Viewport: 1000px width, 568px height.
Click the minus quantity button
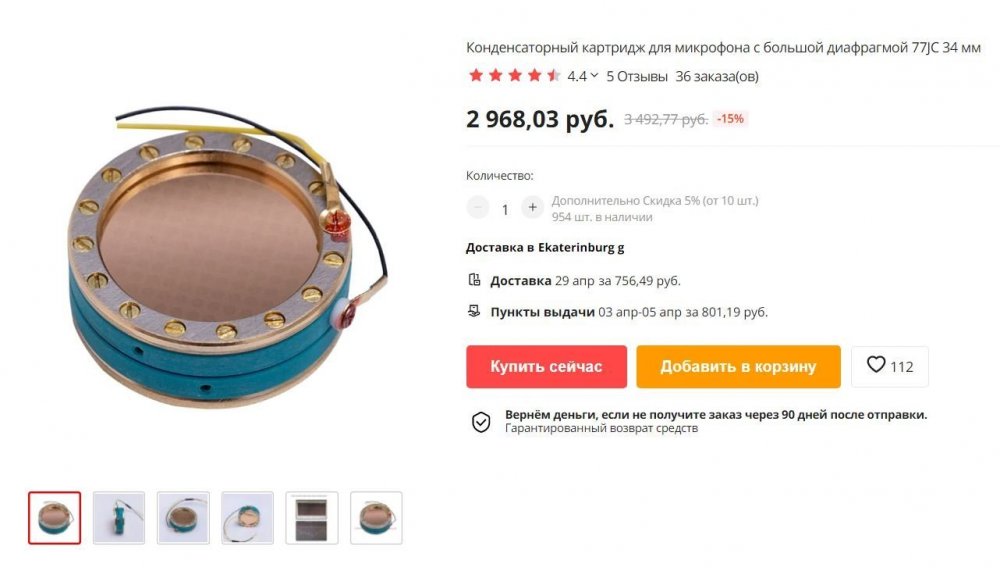477,207
